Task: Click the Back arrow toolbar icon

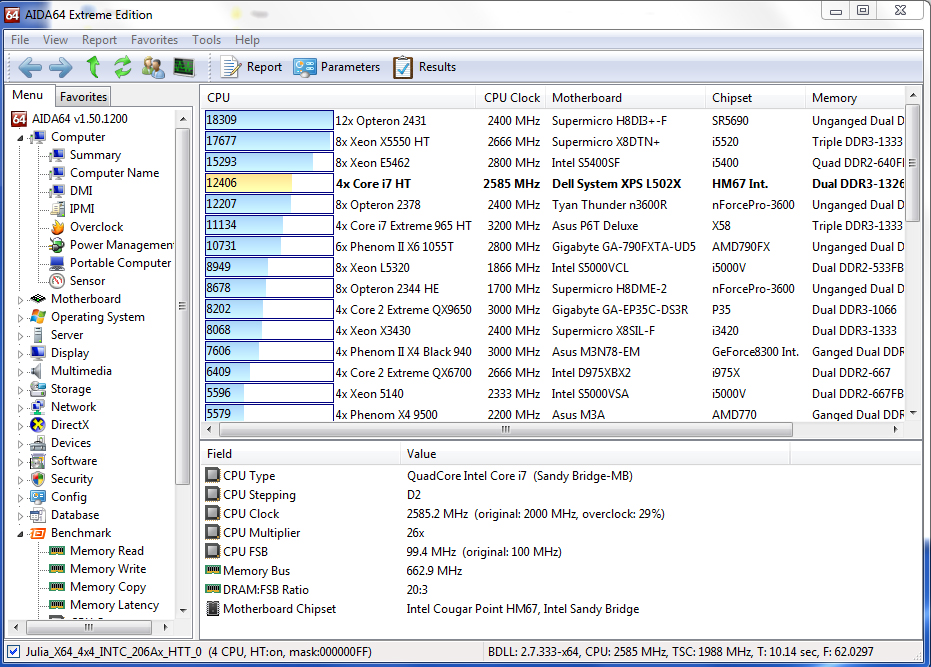Action: click(30, 67)
